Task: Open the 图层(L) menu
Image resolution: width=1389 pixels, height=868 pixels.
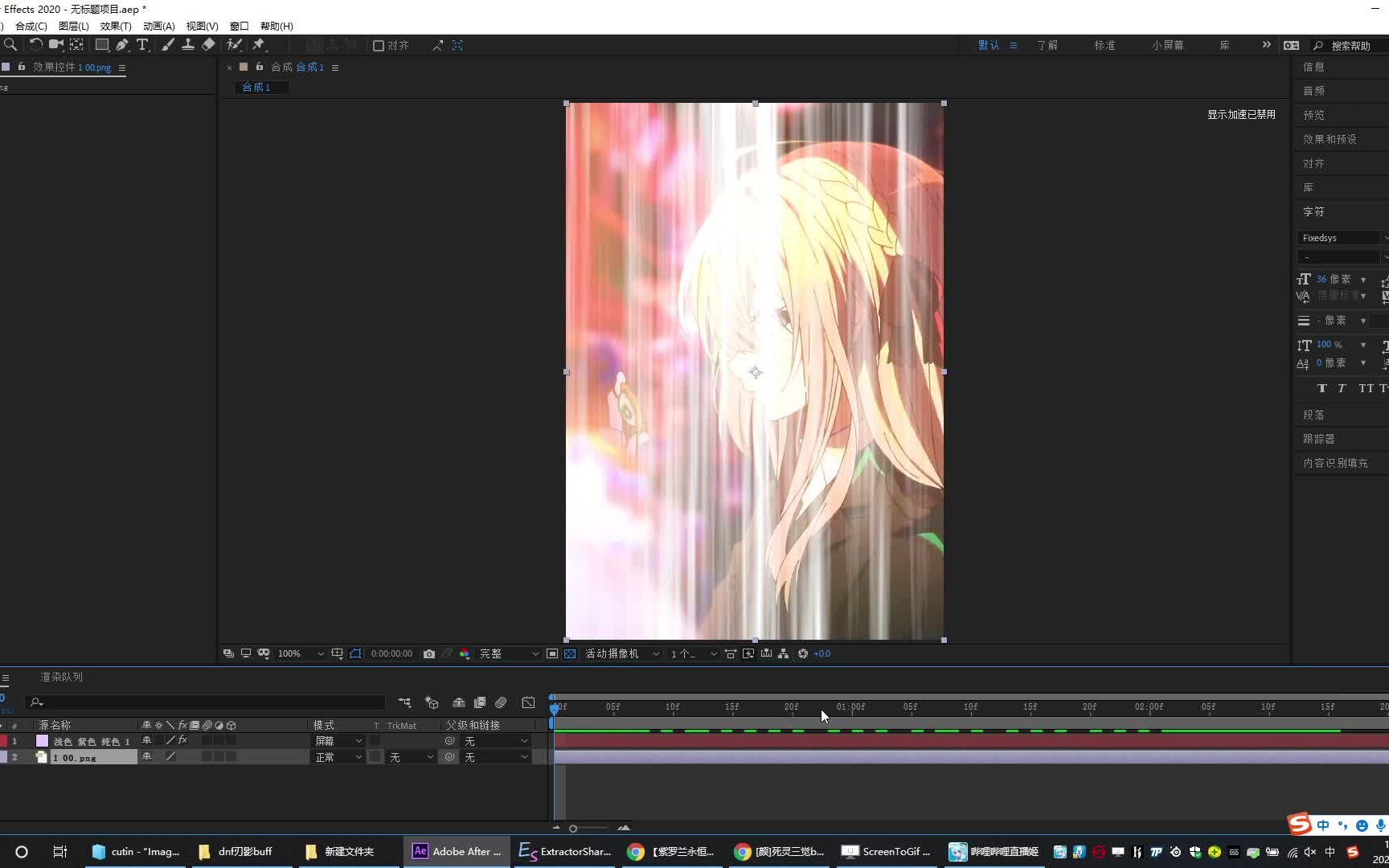Action: pyautogui.click(x=74, y=26)
